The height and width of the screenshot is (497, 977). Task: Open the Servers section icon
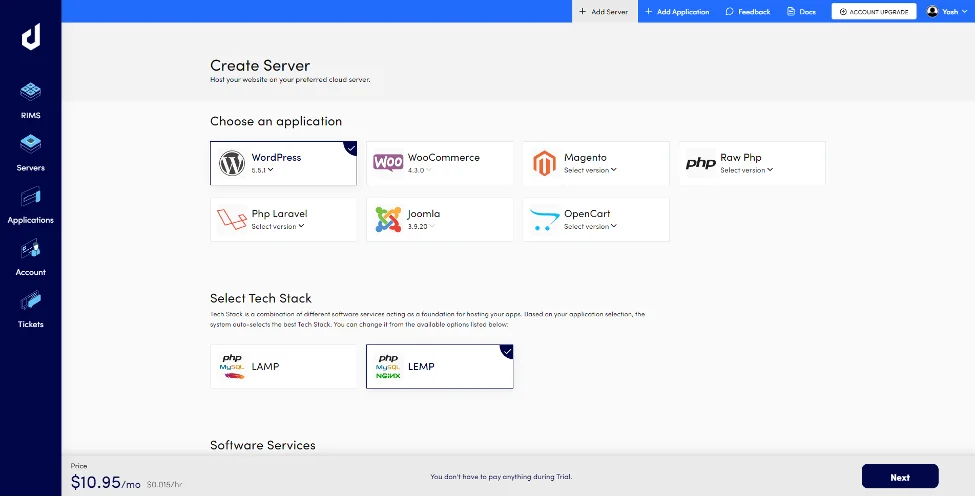(x=30, y=146)
